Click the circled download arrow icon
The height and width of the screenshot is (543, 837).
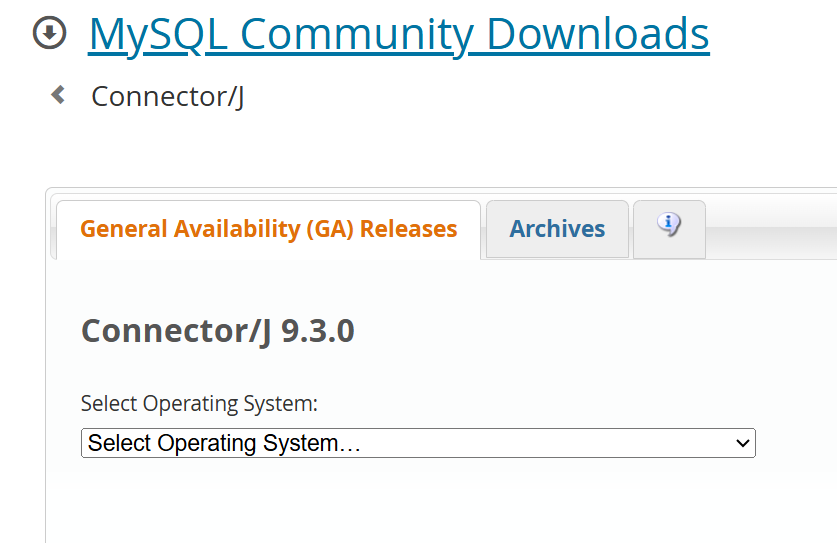(49, 34)
